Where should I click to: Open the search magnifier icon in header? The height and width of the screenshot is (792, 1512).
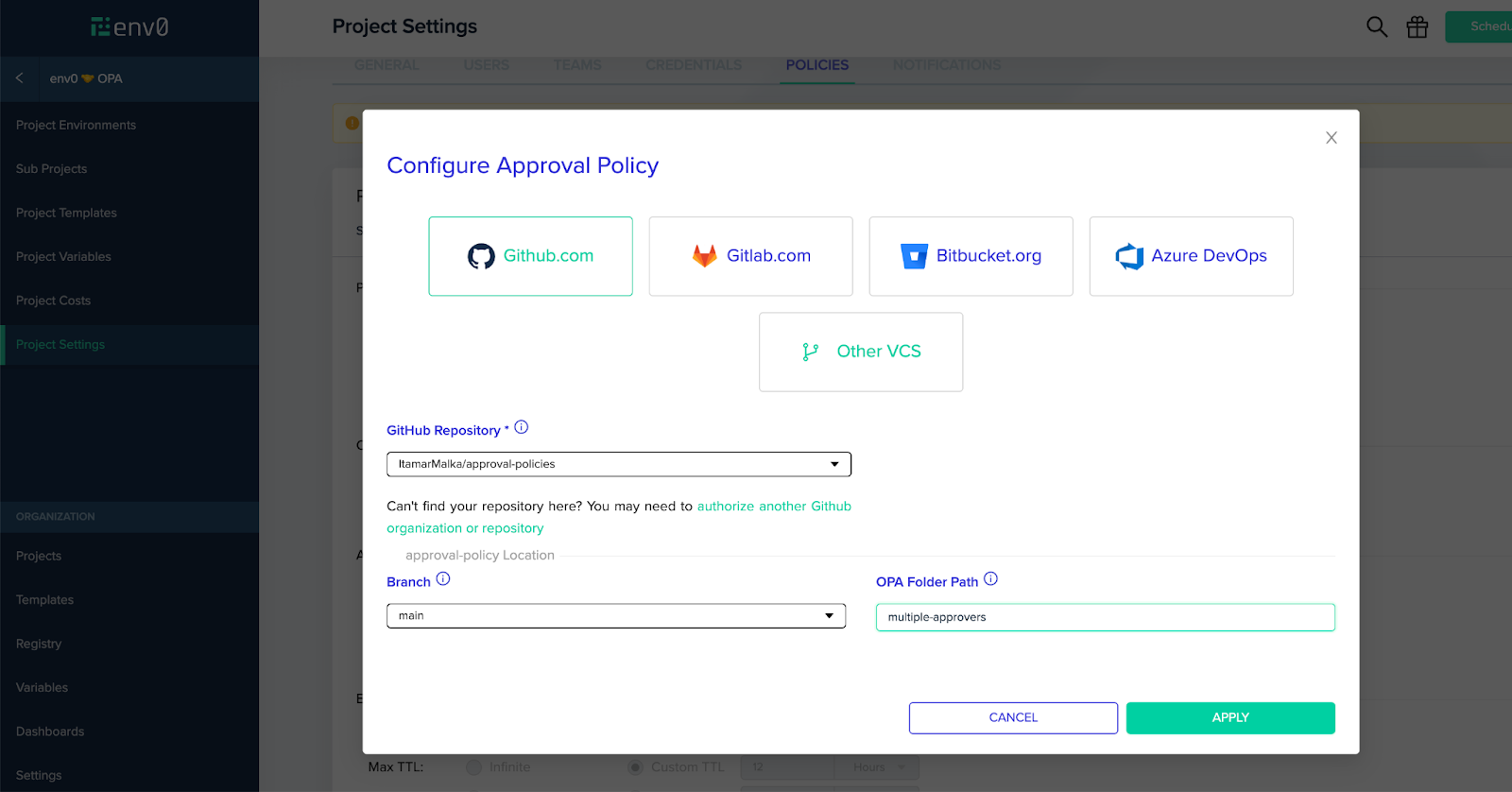1377,27
